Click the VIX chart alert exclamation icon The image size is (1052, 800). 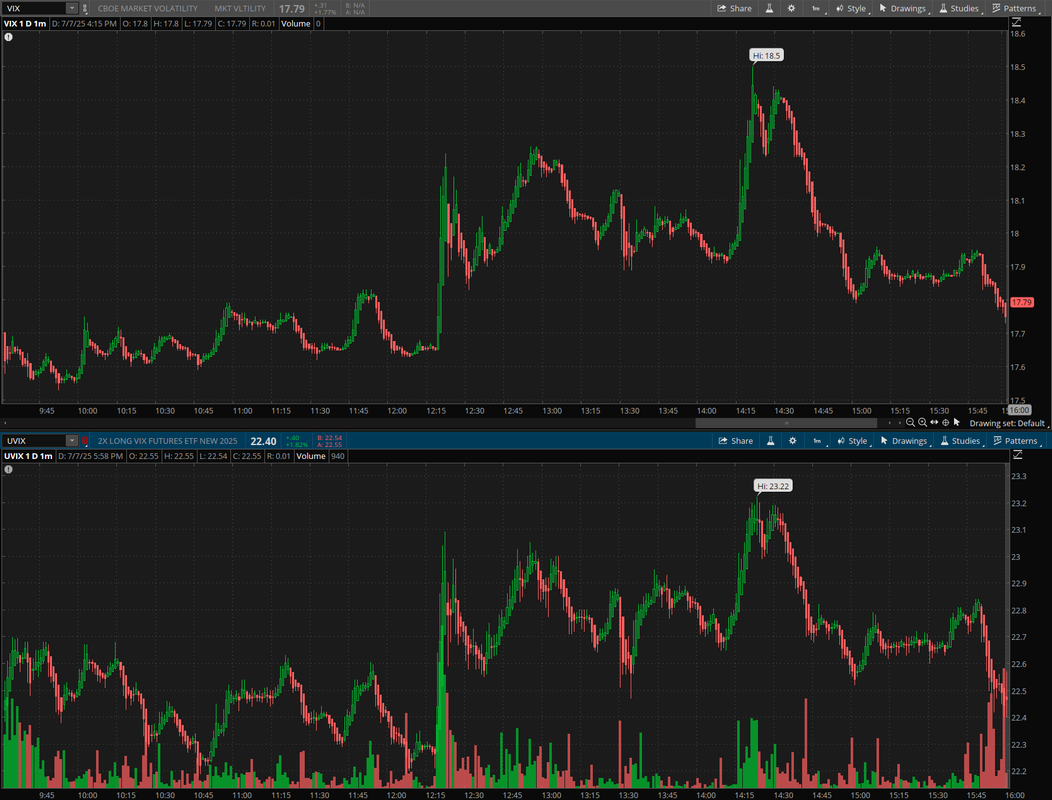point(9,37)
